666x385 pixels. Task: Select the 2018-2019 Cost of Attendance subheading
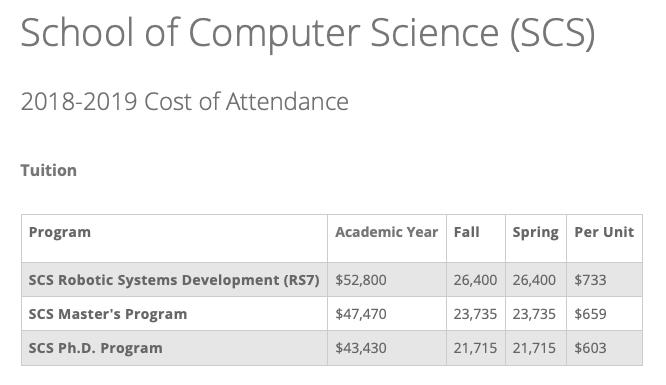185,102
